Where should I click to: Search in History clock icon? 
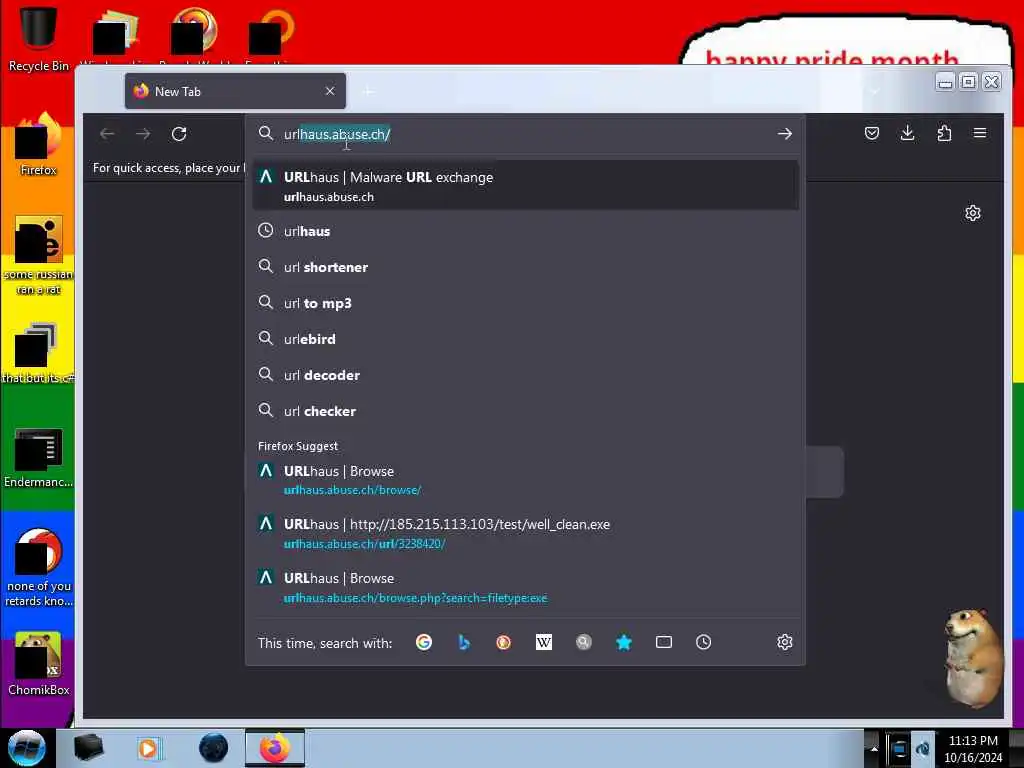point(703,642)
